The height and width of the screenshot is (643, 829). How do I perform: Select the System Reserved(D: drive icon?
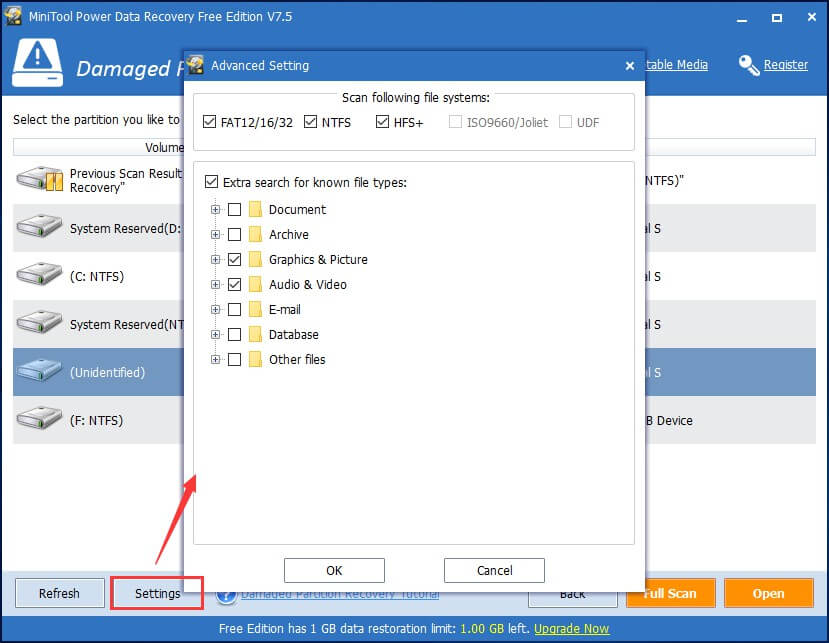point(39,226)
